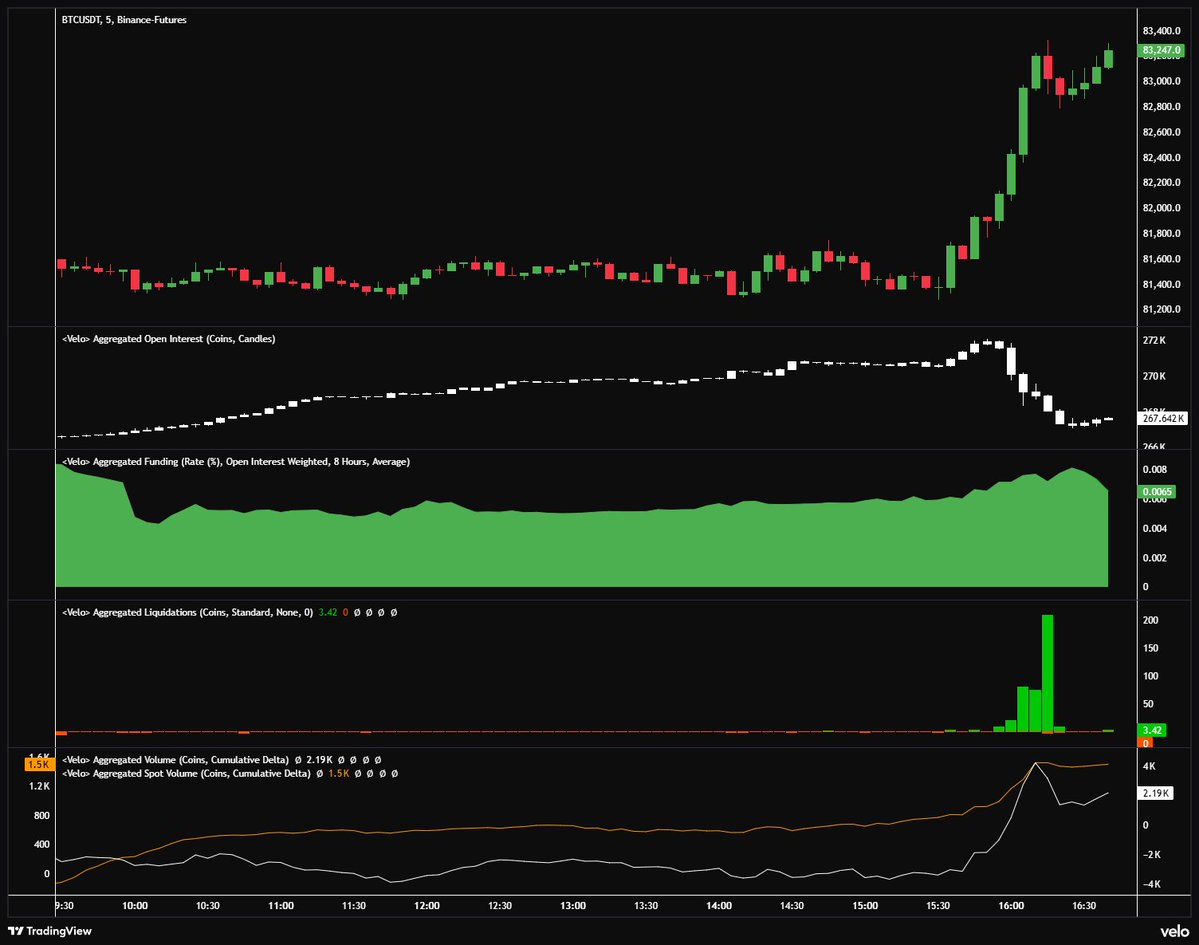
Task: Click the 82,400.0 price axis label
Action: 1162,158
